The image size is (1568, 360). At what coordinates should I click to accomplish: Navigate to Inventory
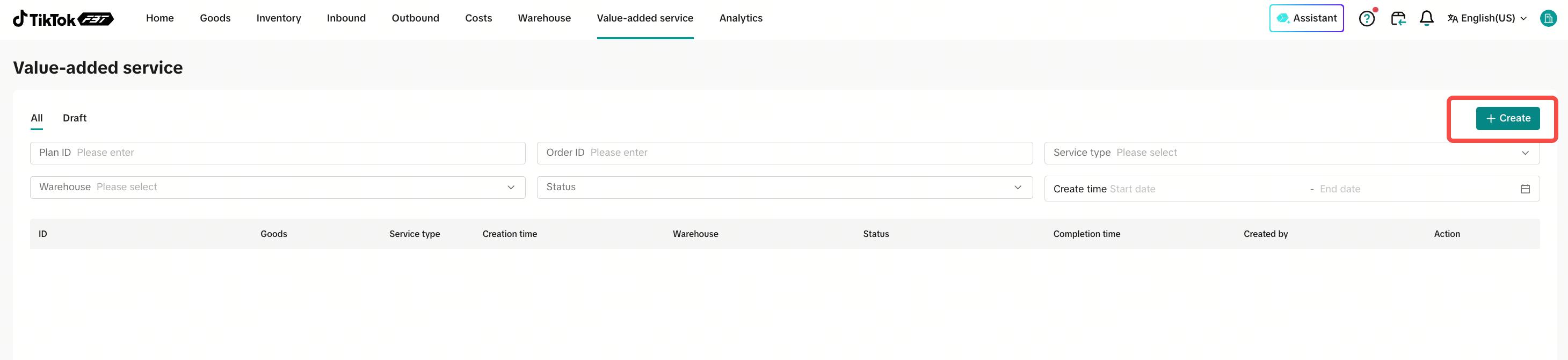click(x=279, y=18)
